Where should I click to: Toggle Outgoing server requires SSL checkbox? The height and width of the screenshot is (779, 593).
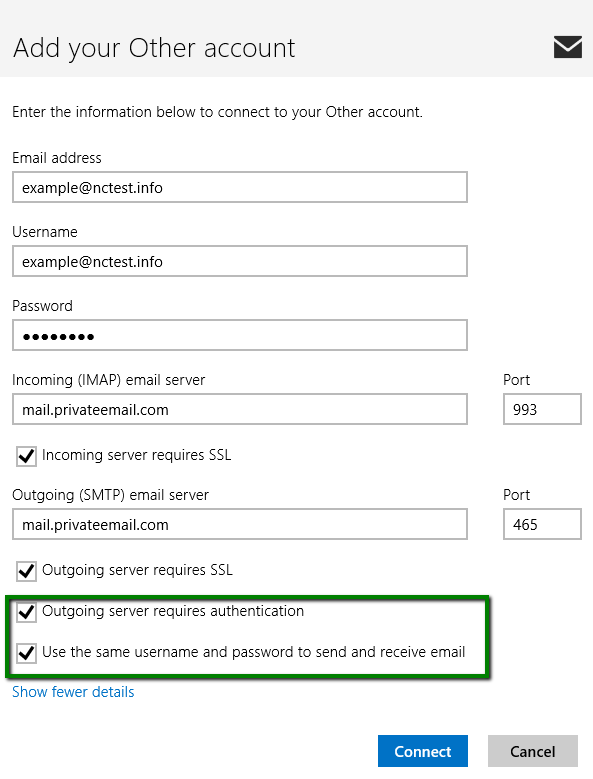click(x=26, y=571)
